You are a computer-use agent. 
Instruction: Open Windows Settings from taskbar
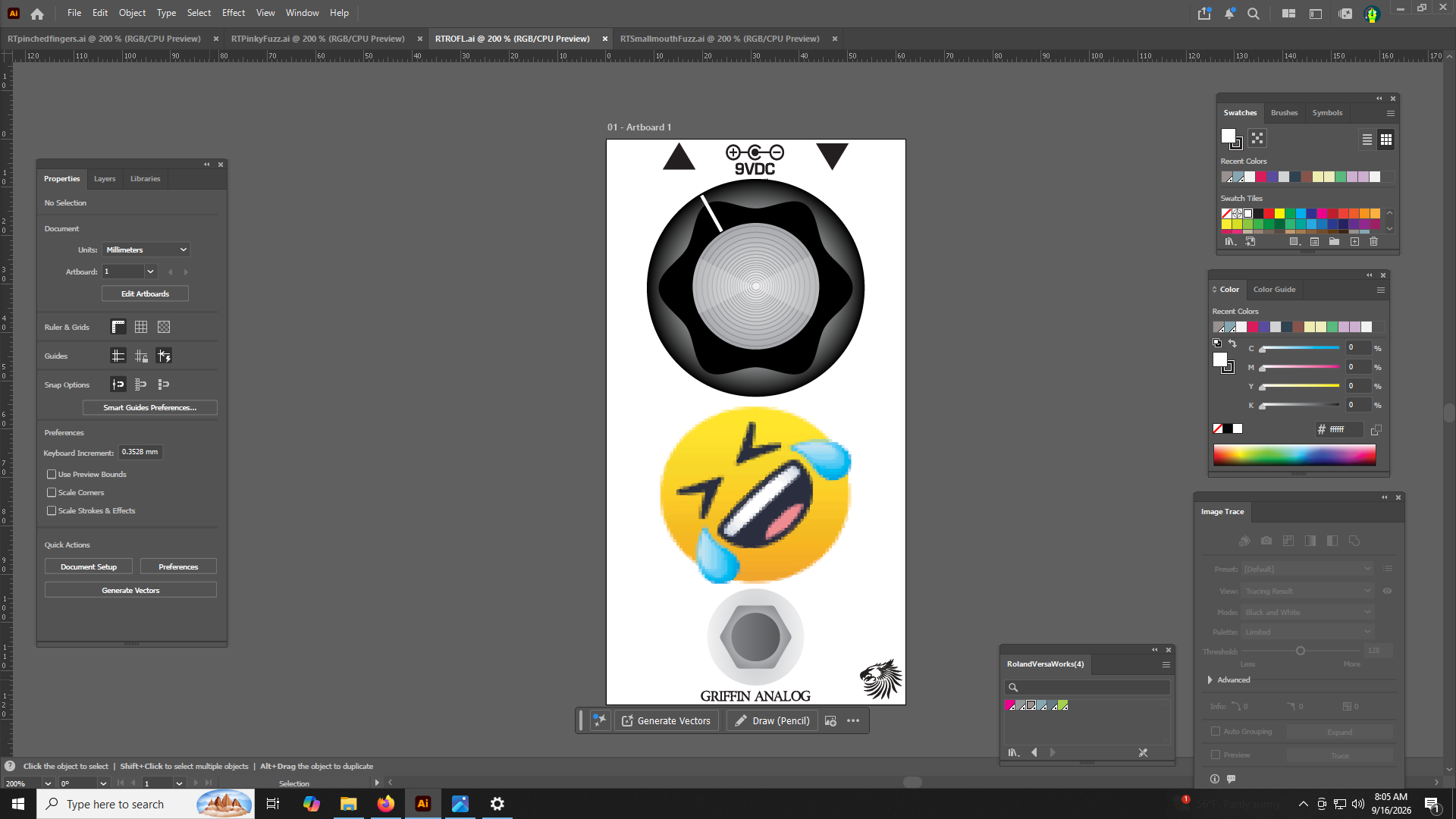[497, 804]
